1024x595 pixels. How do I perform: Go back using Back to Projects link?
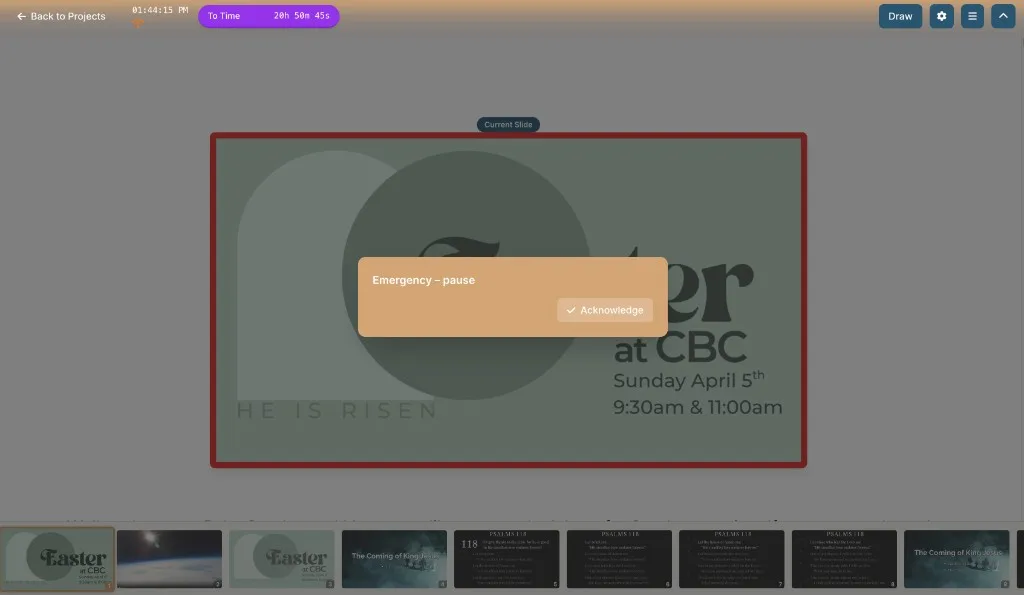tap(61, 16)
